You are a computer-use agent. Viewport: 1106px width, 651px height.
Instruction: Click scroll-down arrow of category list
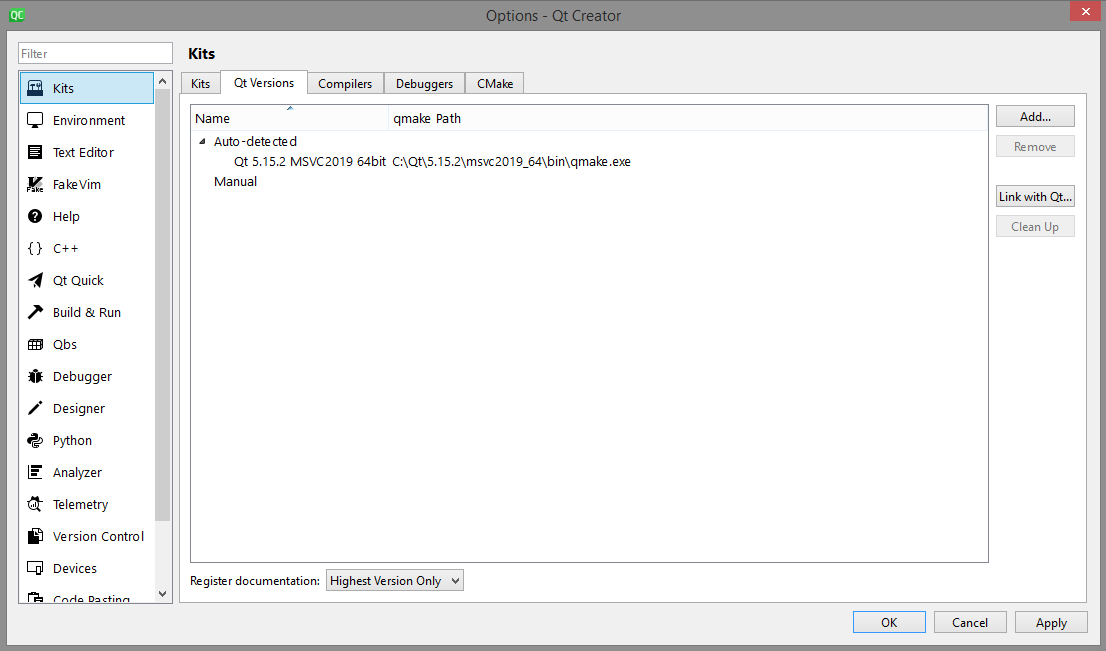coord(163,594)
